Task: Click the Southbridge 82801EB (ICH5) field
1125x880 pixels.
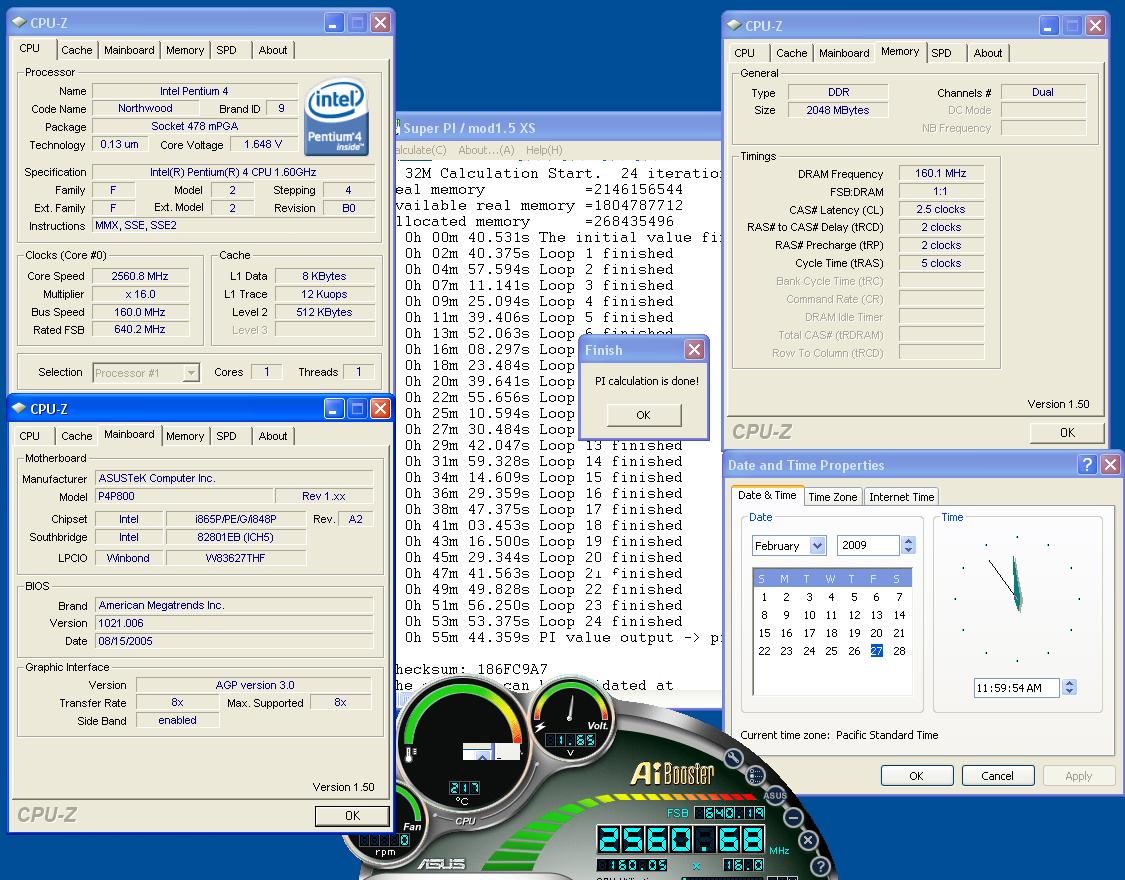Action: pyautogui.click(x=235, y=537)
